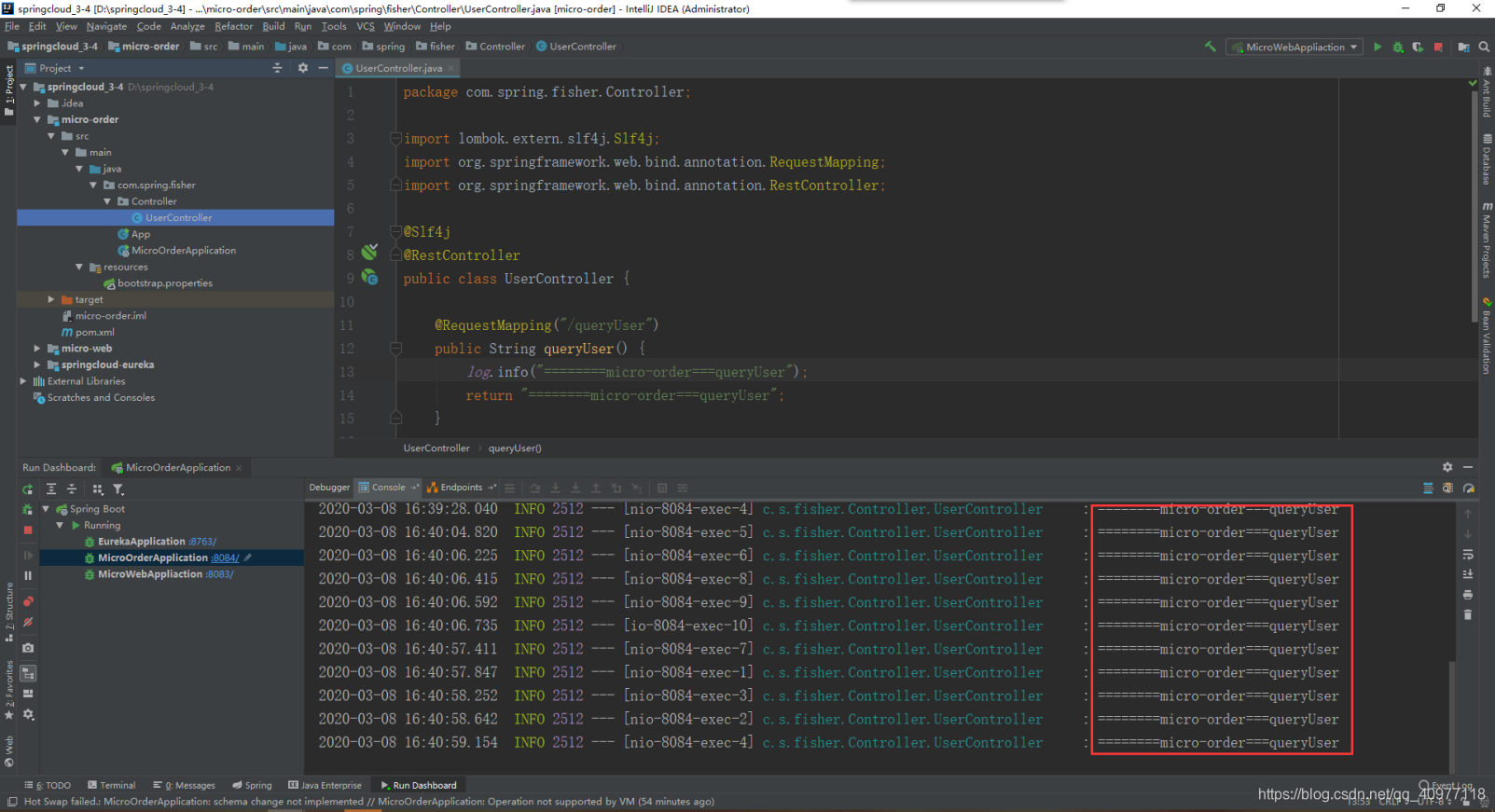Open dashboard settings gear in left strip
1495x812 pixels.
[x=28, y=714]
